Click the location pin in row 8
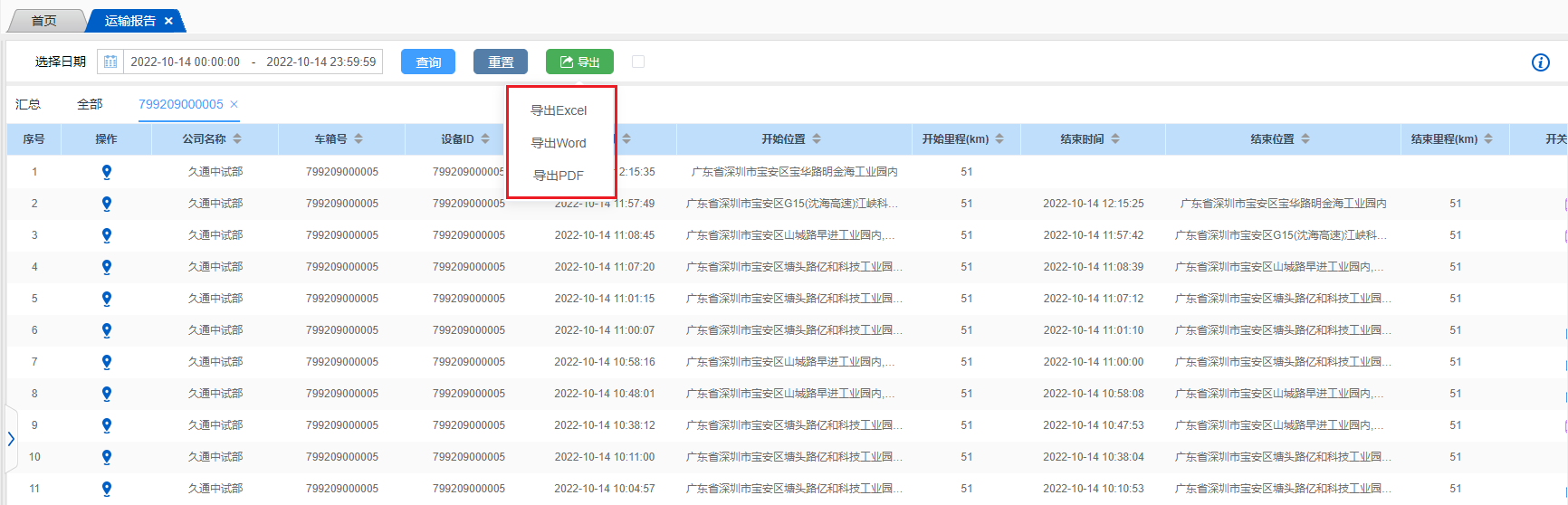The height and width of the screenshot is (505, 1568). tap(107, 394)
